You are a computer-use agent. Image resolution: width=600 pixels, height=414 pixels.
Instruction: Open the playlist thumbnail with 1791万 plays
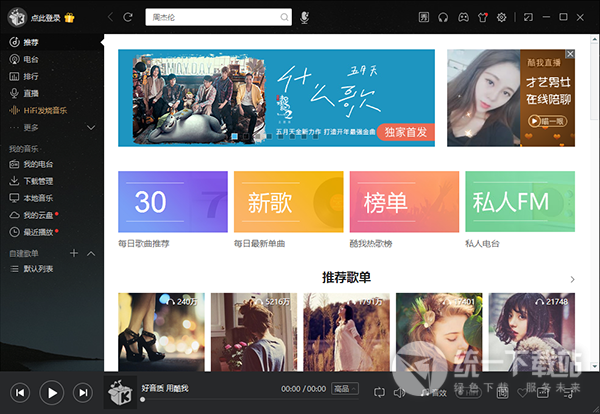(x=347, y=332)
